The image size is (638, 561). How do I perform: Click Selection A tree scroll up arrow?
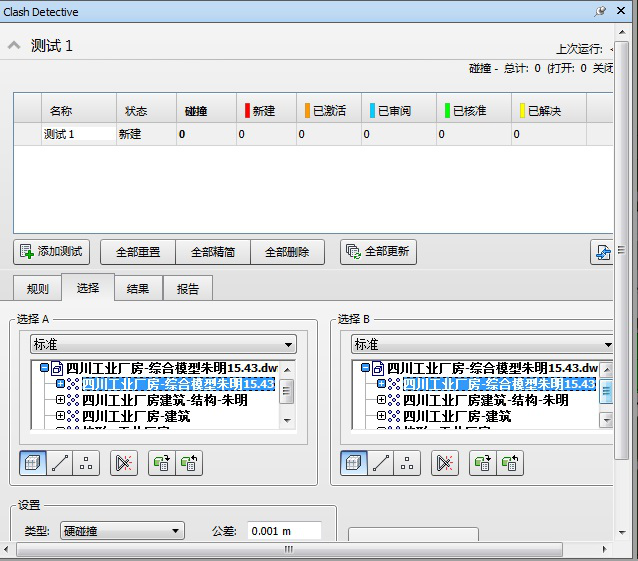click(287, 369)
